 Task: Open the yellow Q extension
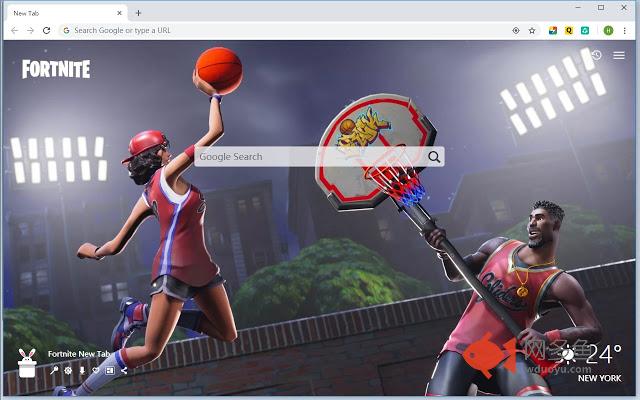click(569, 31)
